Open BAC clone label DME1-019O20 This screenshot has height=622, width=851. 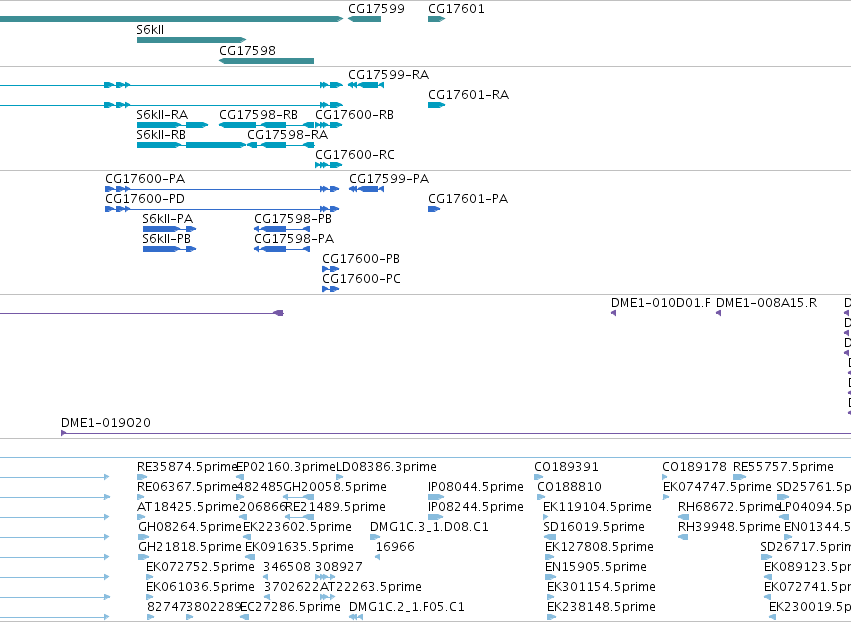click(106, 423)
